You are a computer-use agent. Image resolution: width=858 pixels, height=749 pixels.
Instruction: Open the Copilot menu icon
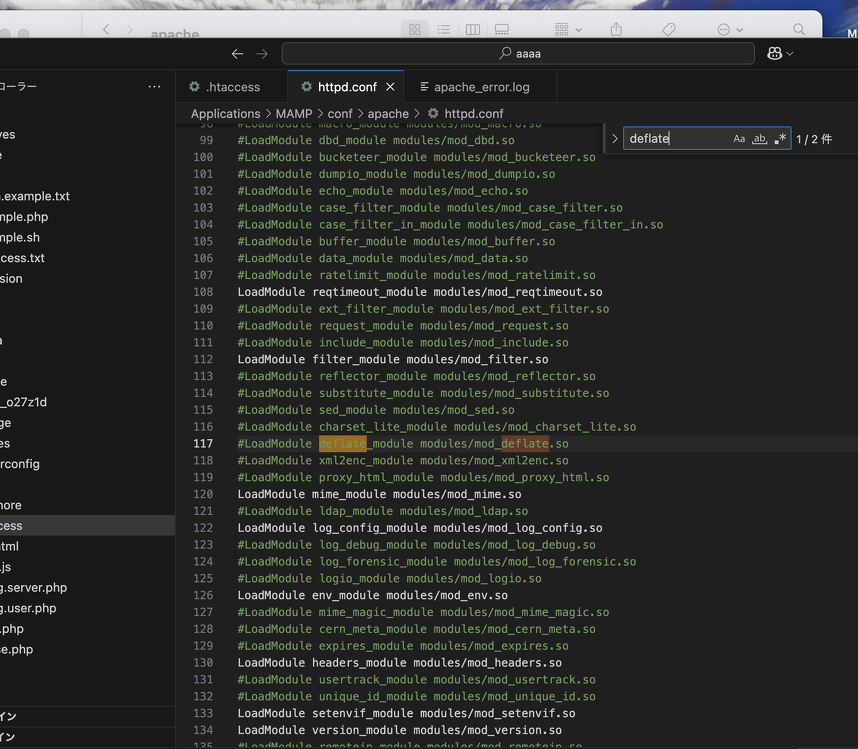click(x=774, y=53)
